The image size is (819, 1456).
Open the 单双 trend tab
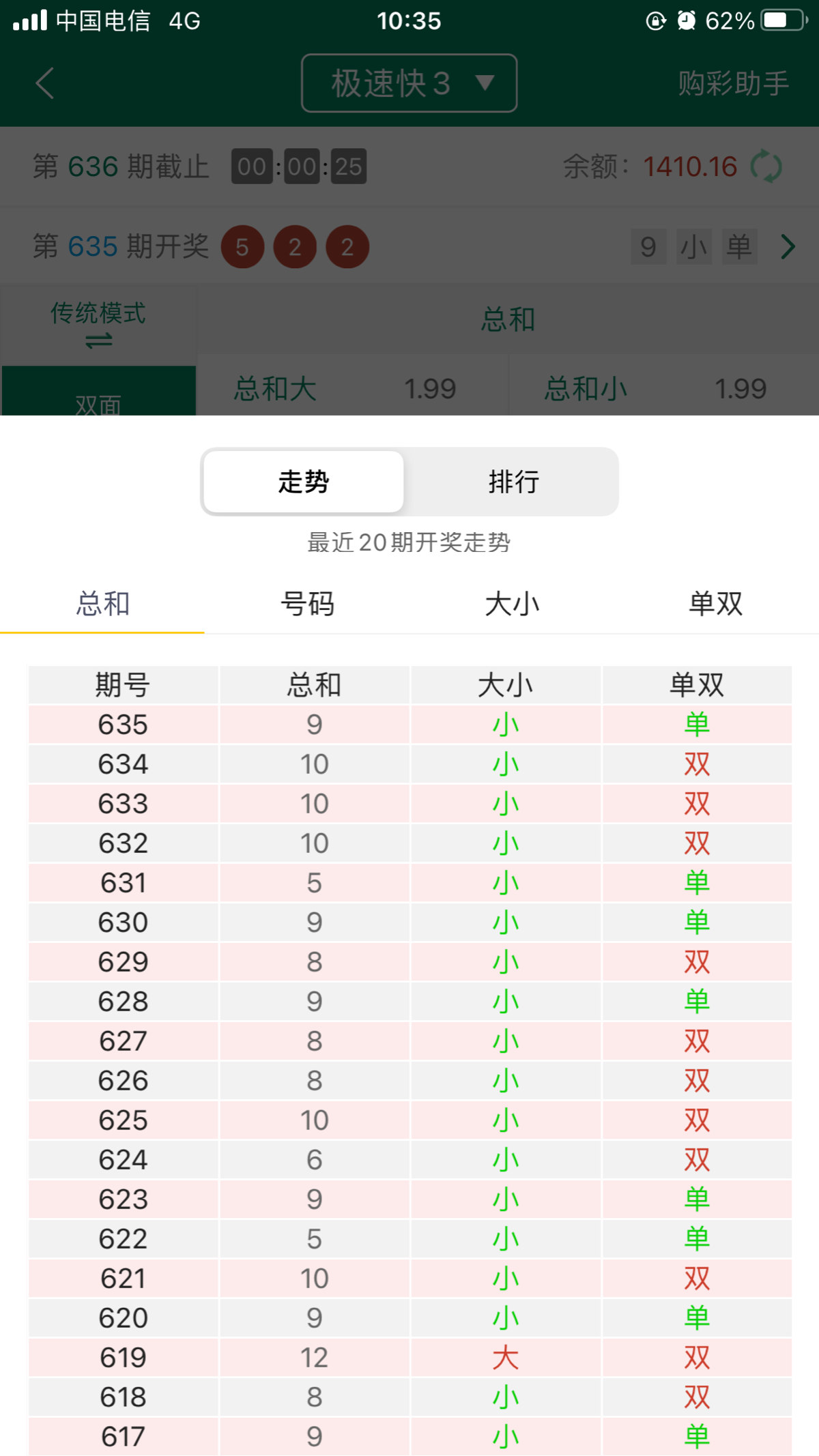pyautogui.click(x=715, y=604)
